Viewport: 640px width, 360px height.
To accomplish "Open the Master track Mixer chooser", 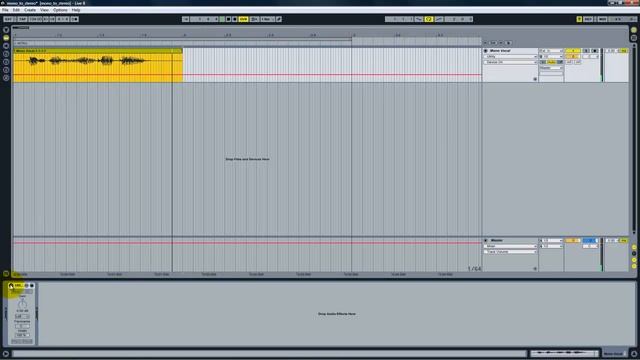I will tap(510, 246).
